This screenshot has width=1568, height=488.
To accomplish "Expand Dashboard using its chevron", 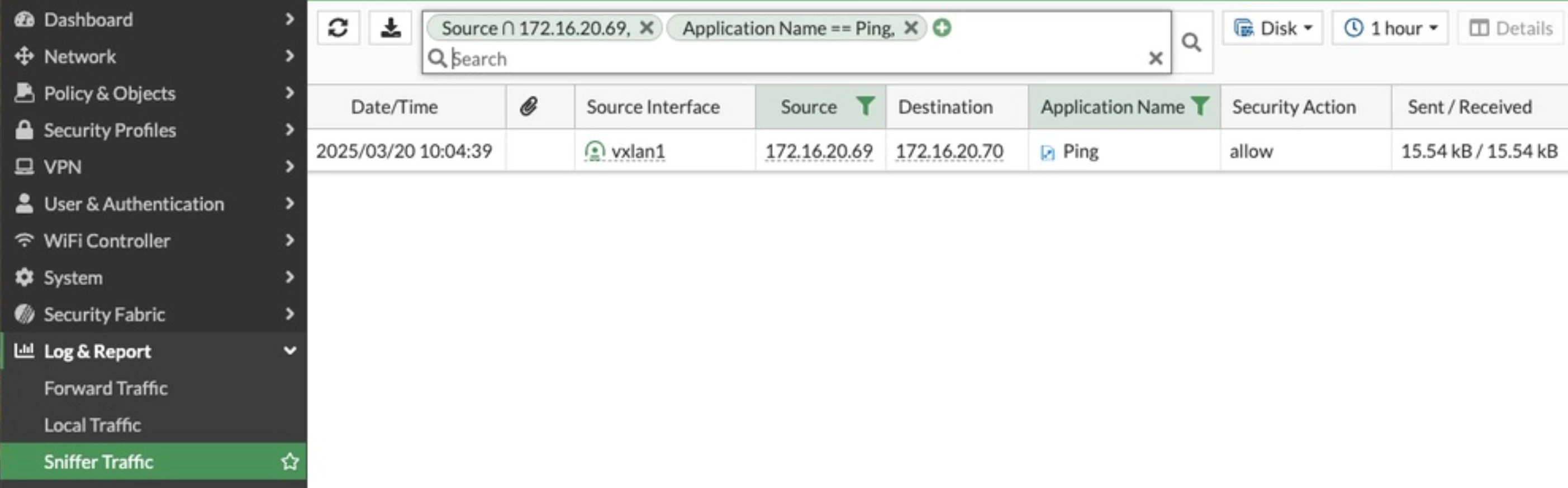I will coord(289,19).
